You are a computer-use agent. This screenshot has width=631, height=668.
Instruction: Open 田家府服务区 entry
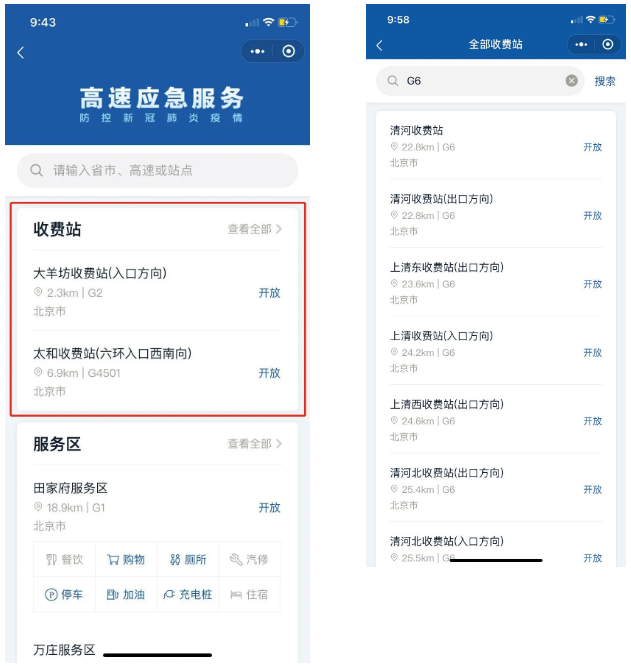pyautogui.click(x=157, y=506)
